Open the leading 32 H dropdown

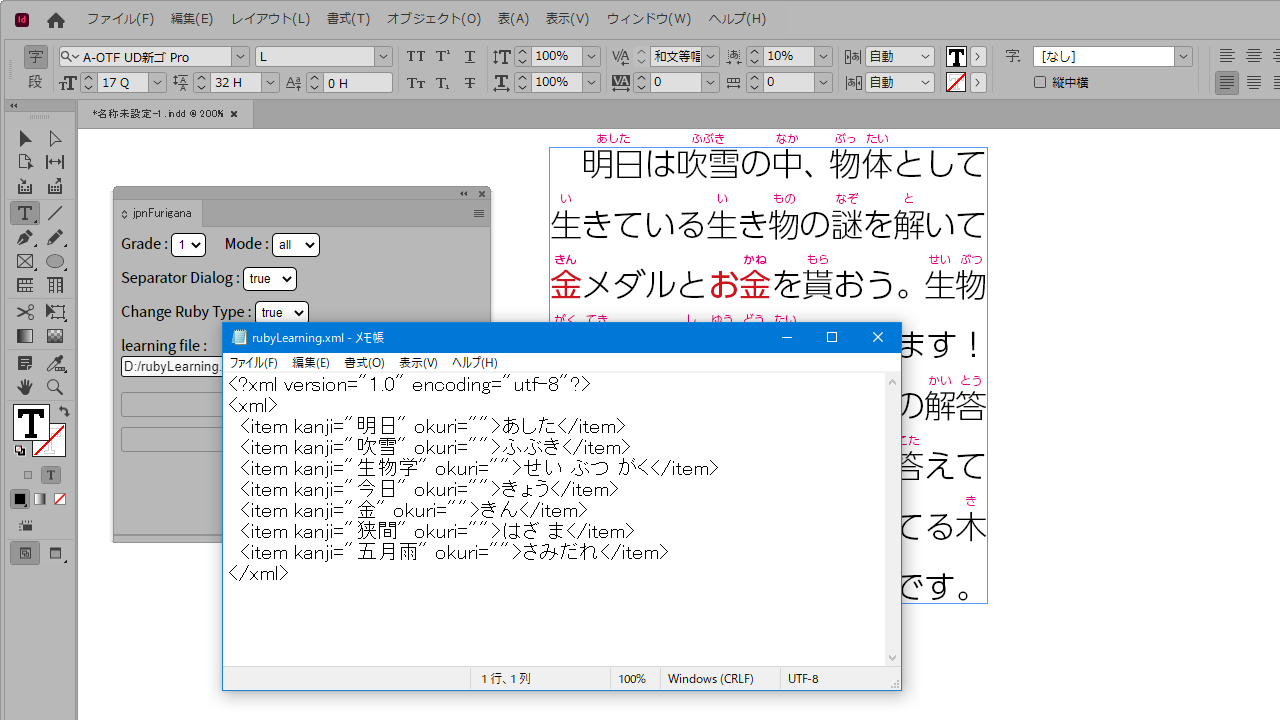(270, 83)
